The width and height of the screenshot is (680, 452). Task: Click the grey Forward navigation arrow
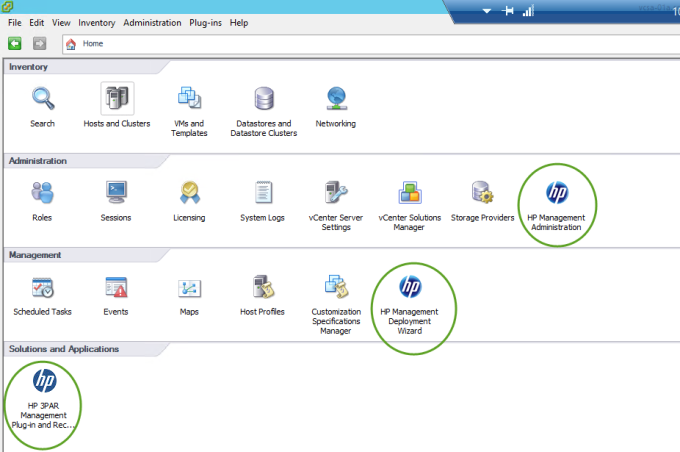39,43
